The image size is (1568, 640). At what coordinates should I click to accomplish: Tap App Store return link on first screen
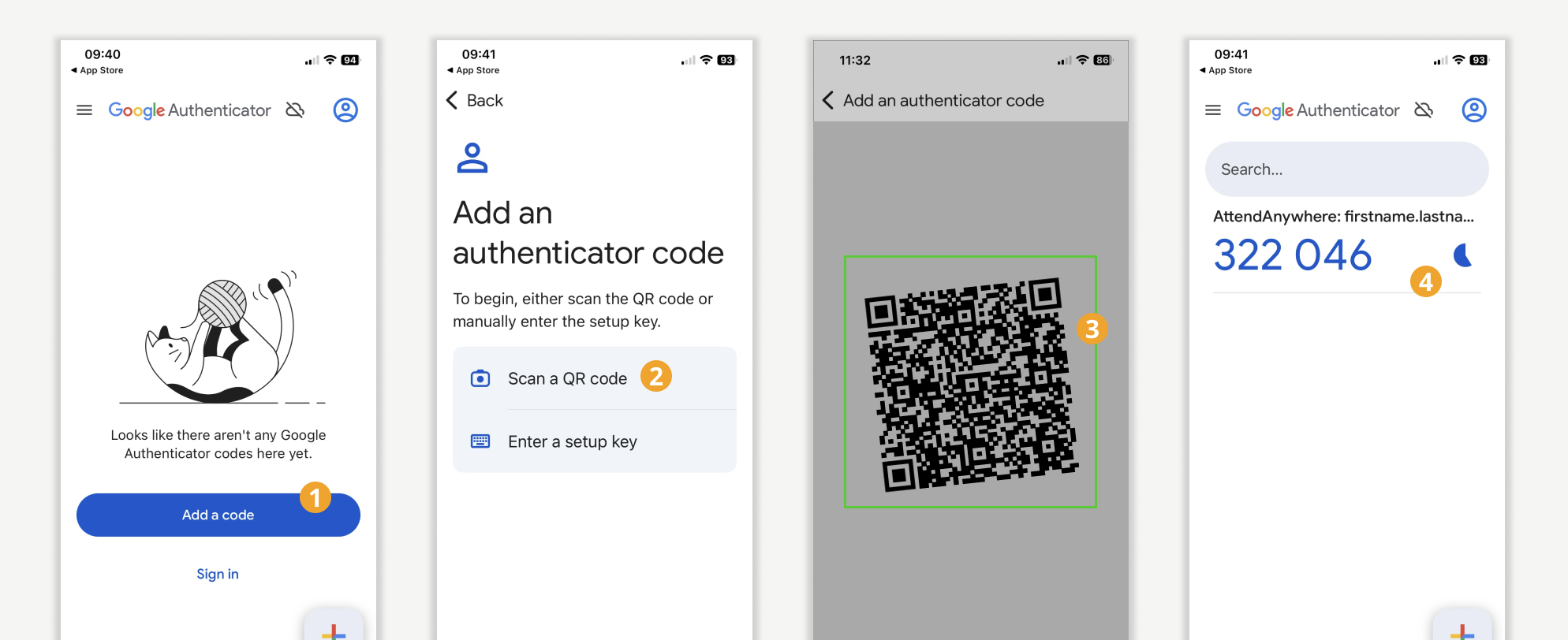97,70
